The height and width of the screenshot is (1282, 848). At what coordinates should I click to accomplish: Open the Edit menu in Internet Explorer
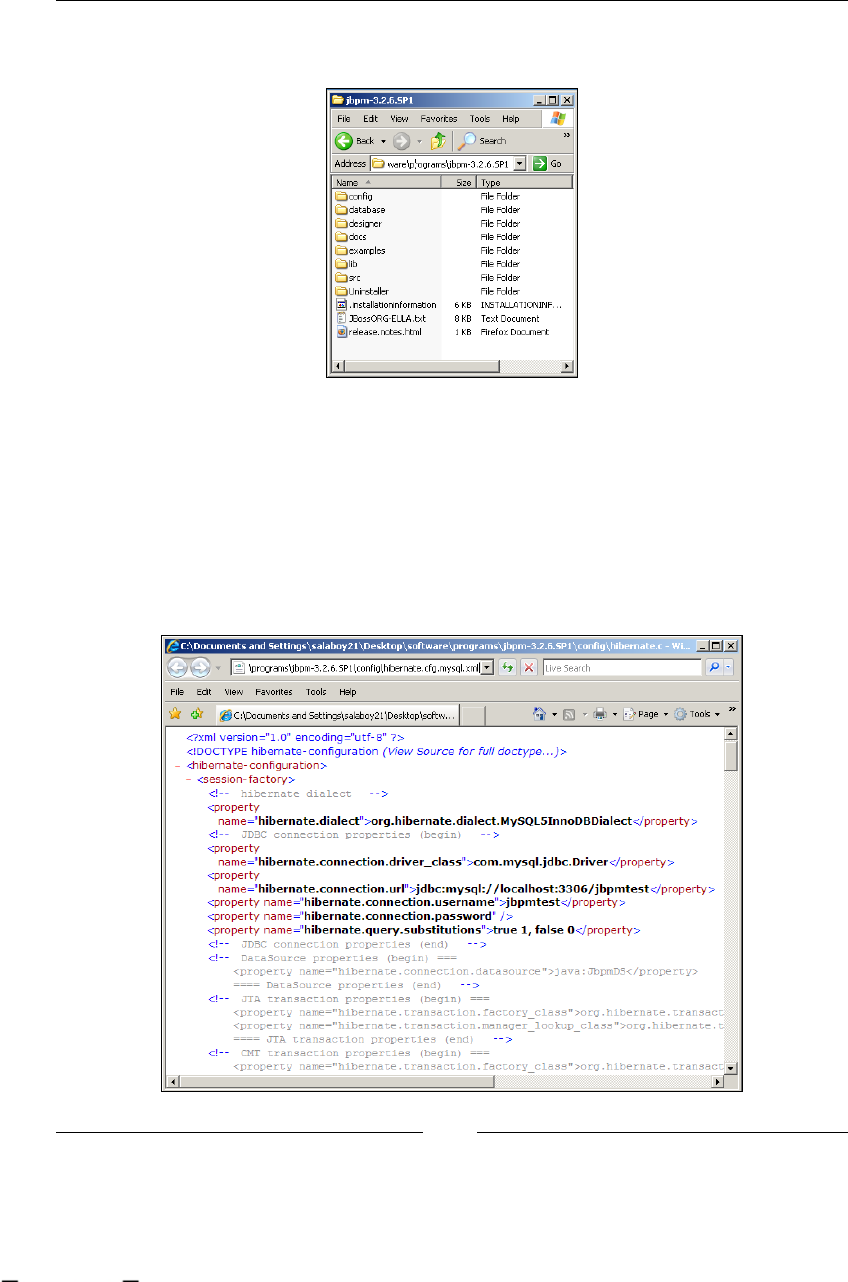point(204,692)
